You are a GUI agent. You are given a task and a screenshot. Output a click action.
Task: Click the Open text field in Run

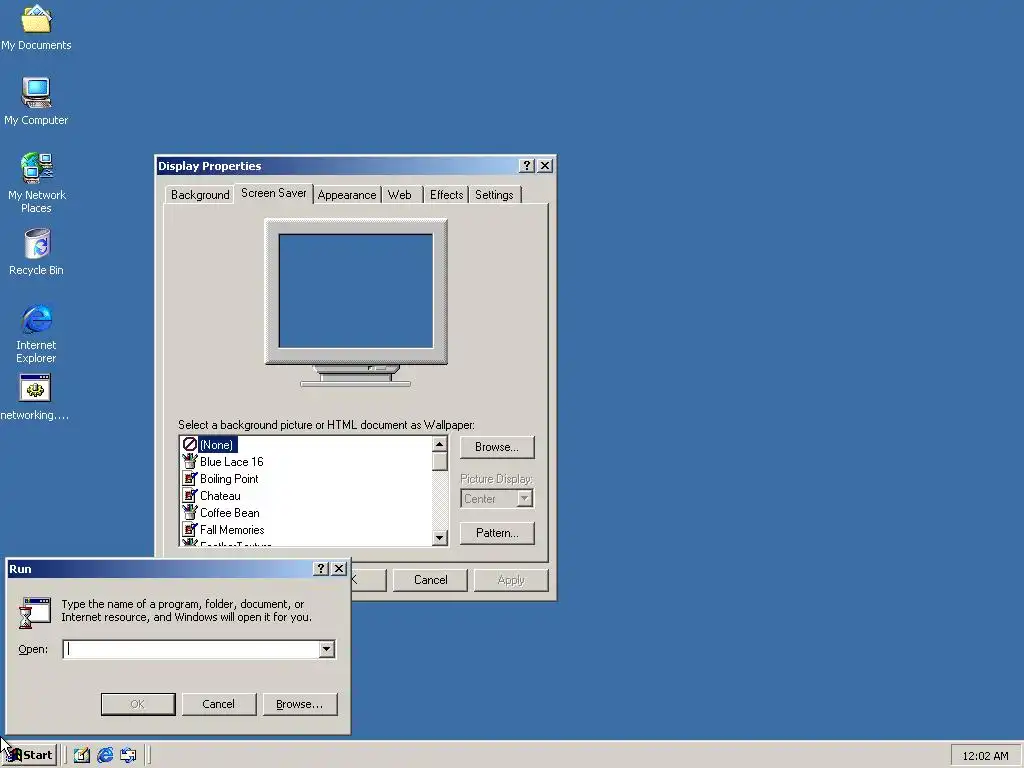[192, 649]
